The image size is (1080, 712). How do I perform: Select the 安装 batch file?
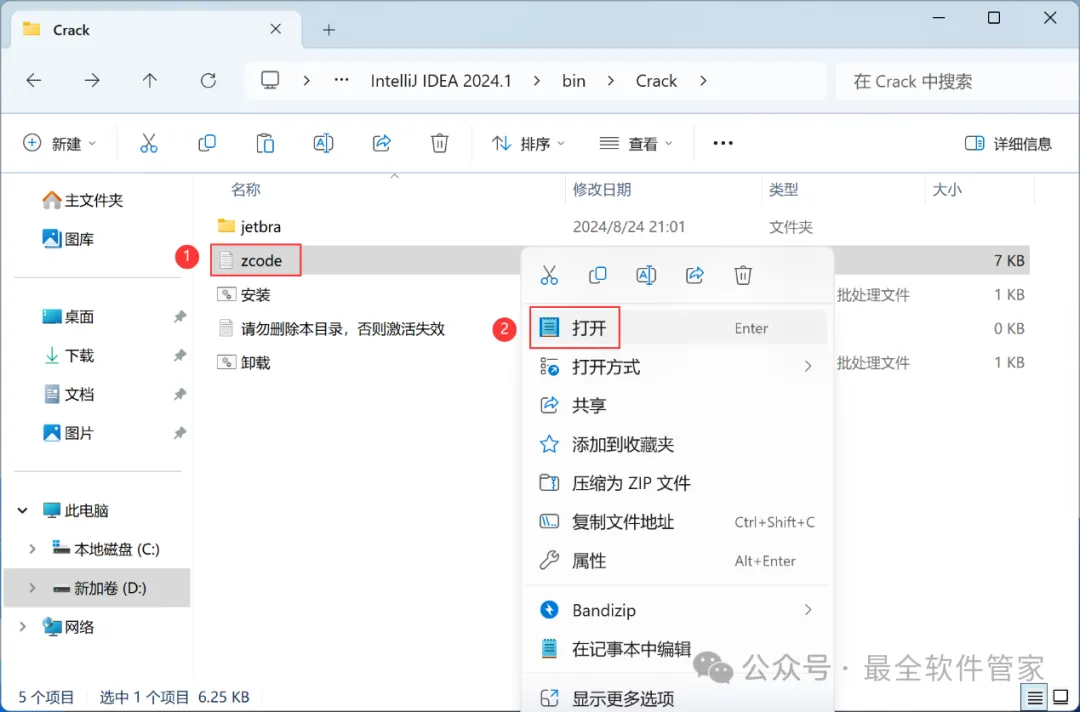coord(244,295)
